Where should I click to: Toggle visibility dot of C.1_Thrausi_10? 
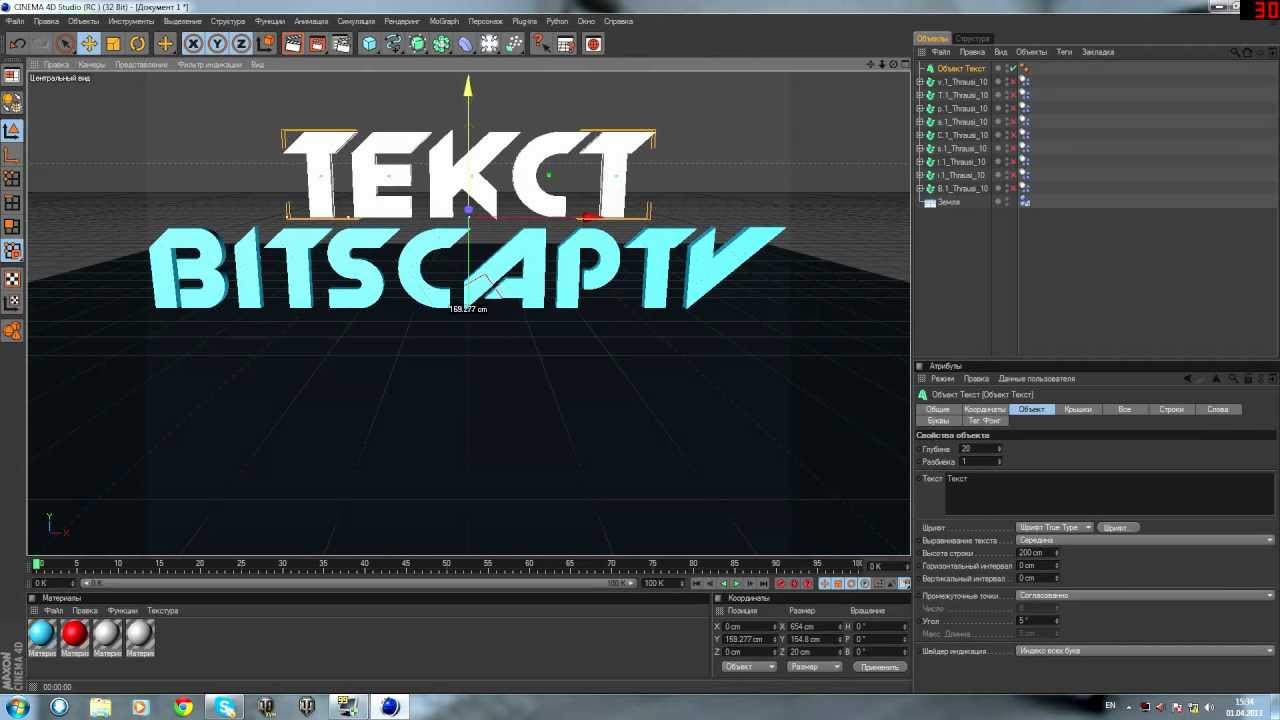click(x=997, y=134)
